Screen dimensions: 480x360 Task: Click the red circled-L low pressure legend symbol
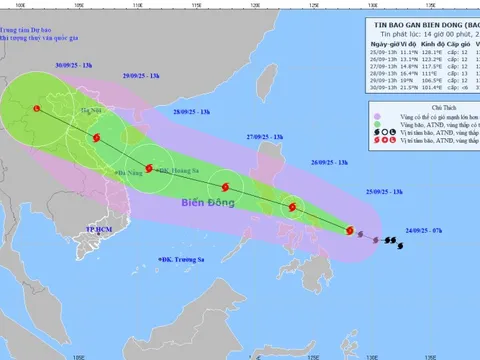coord(393,140)
